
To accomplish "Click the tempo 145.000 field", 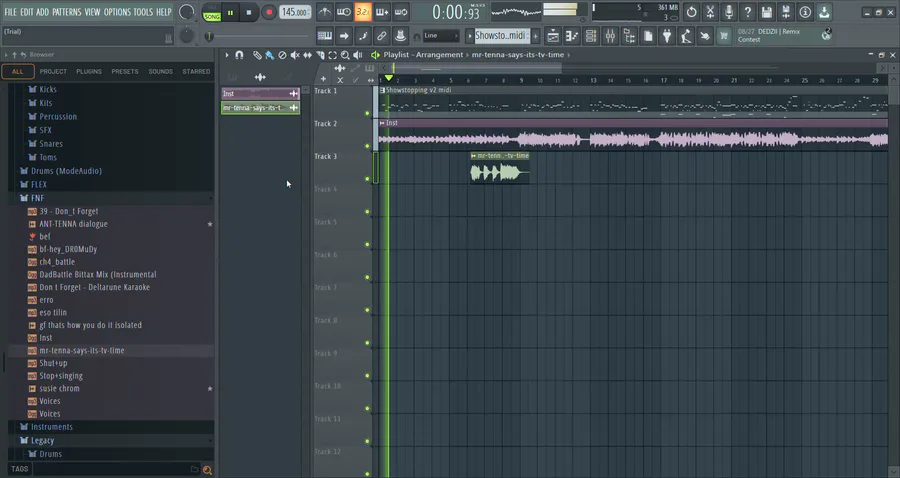I will point(295,12).
